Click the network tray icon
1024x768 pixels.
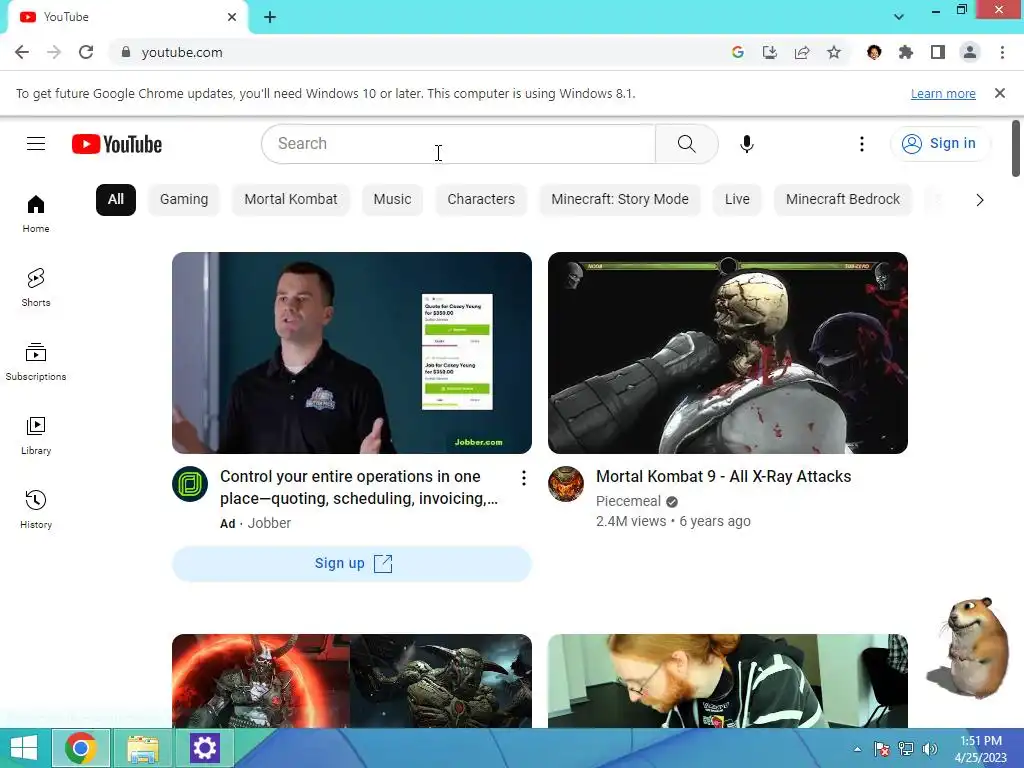(x=906, y=749)
